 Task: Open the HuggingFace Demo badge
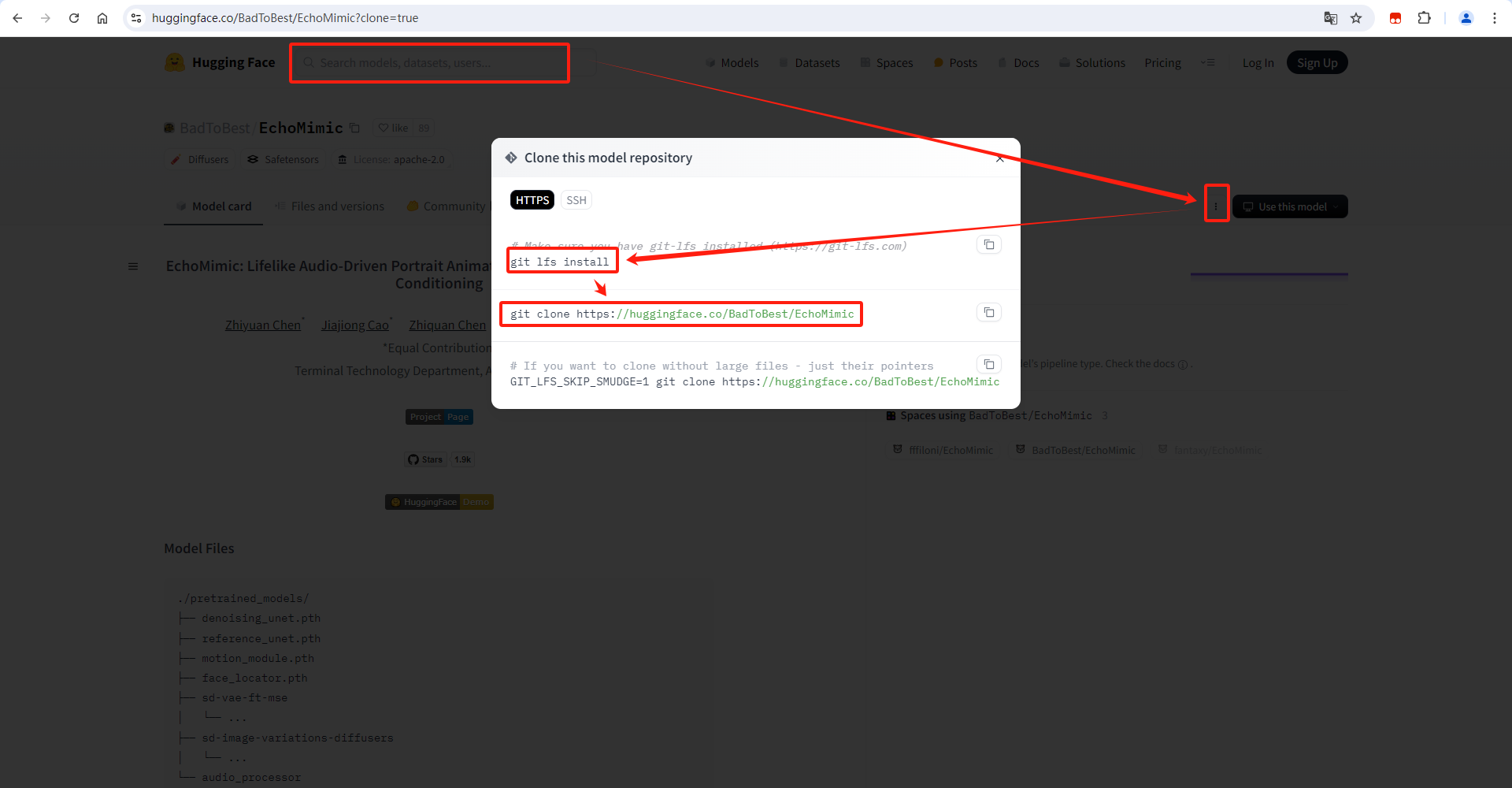[x=439, y=502]
